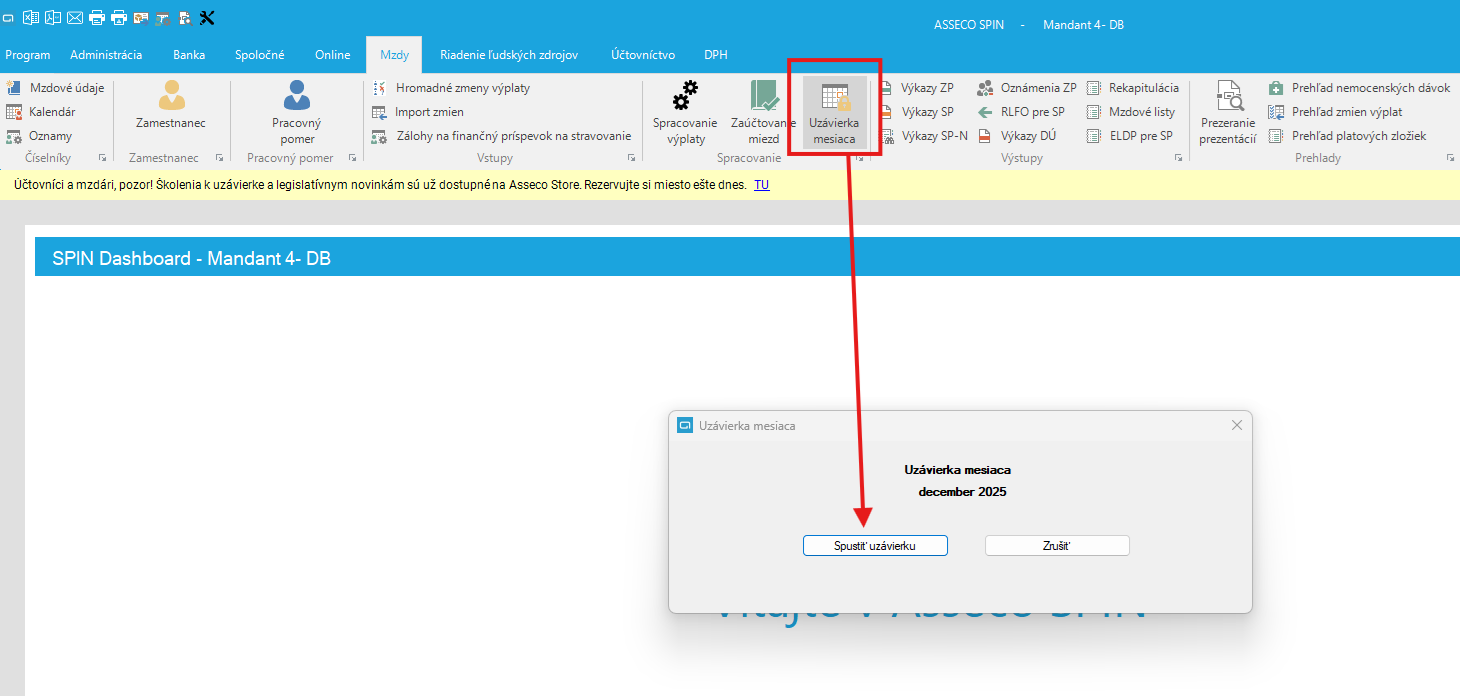Switch to the Účtovníctvo tab
1460x696 pixels.
point(642,55)
